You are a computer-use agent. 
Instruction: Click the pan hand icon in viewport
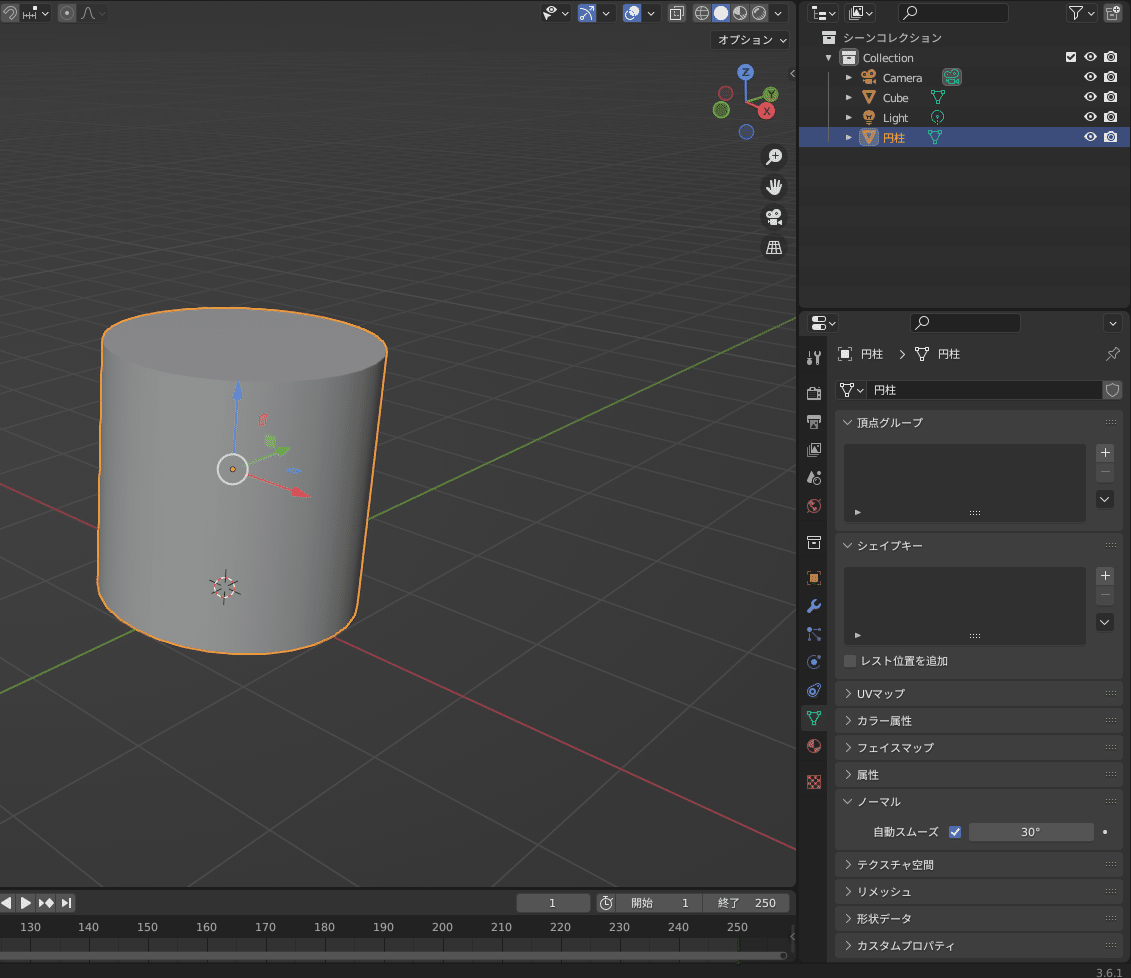coord(773,187)
